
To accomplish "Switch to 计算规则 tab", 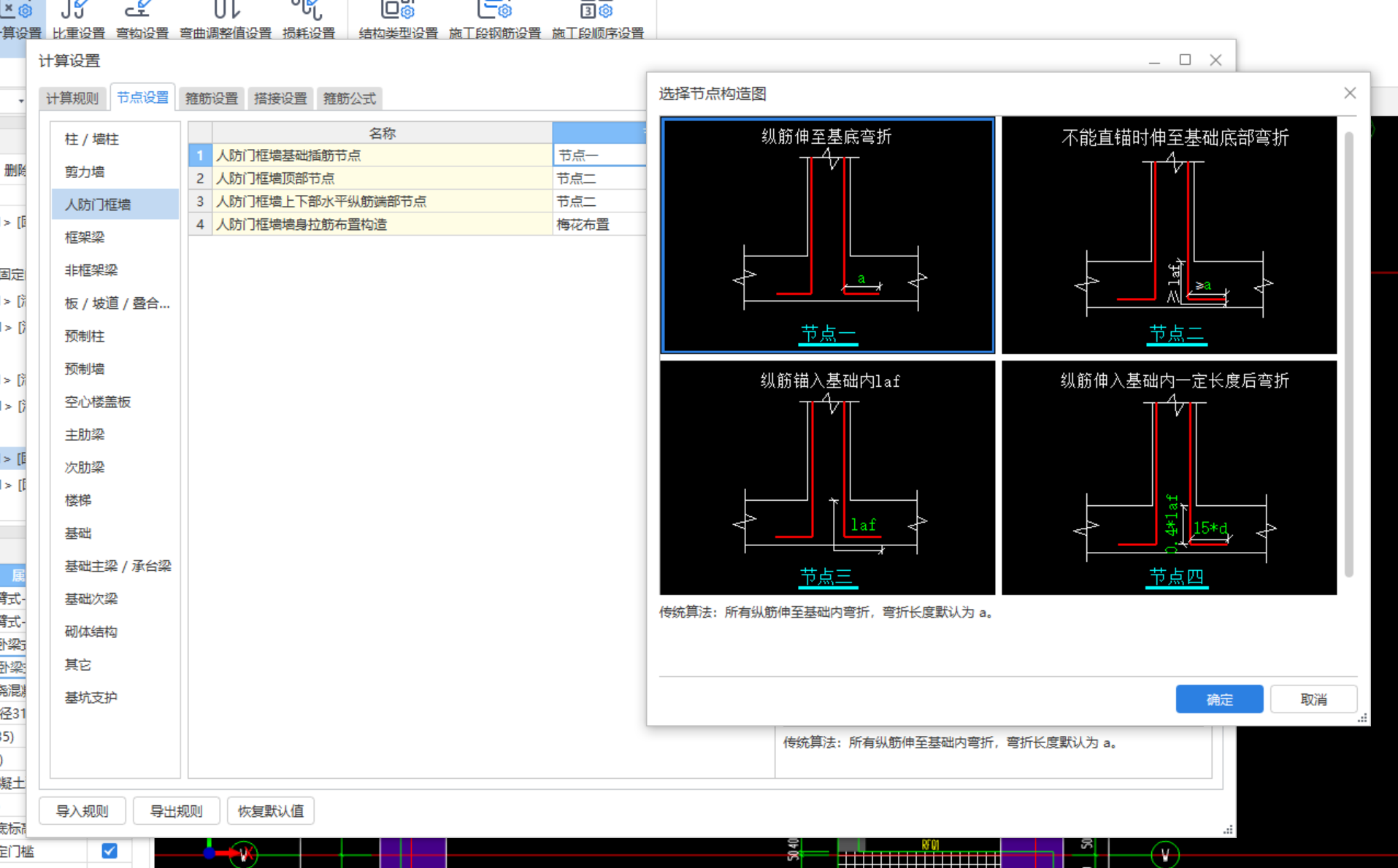I will pyautogui.click(x=72, y=98).
